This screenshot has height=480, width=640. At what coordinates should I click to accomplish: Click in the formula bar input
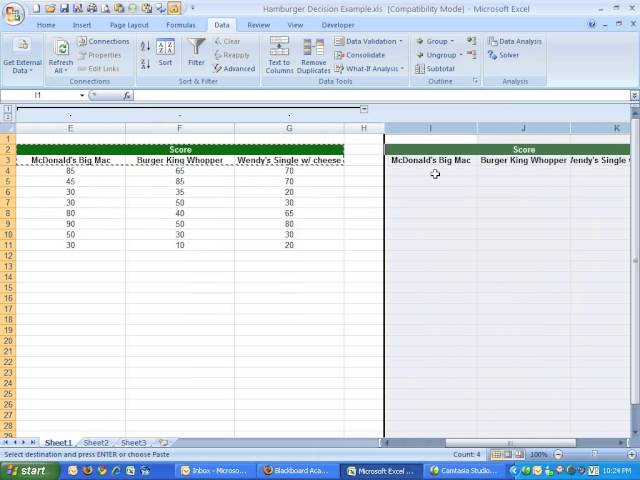[x=382, y=96]
